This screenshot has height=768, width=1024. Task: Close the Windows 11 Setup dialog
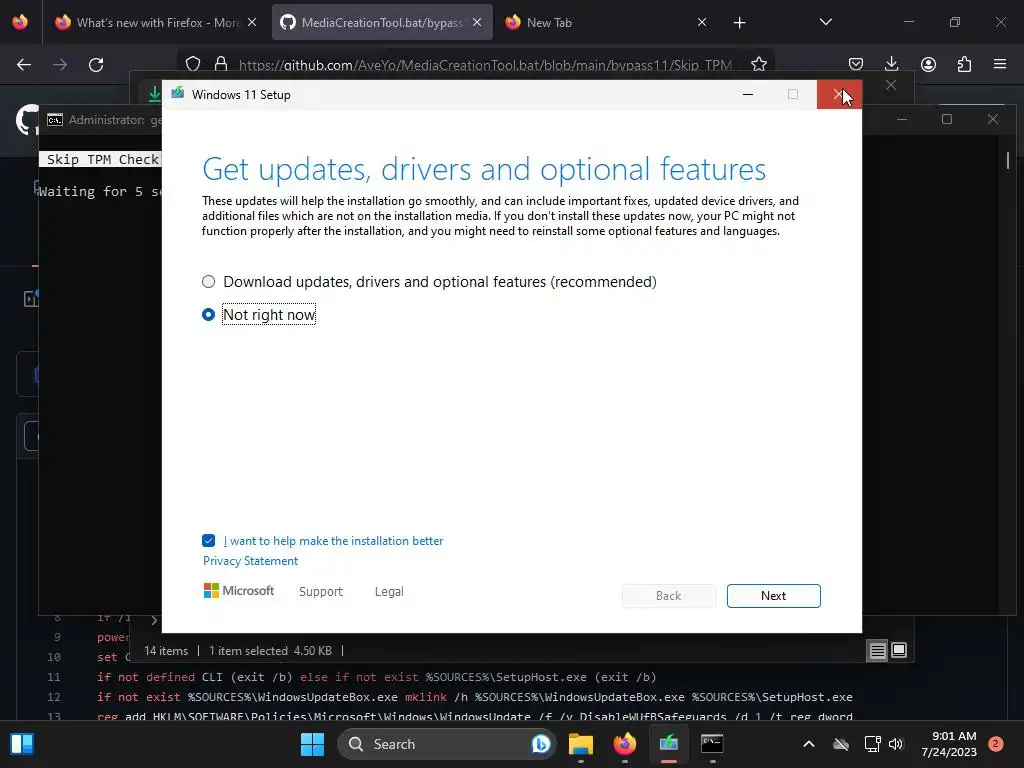point(839,95)
